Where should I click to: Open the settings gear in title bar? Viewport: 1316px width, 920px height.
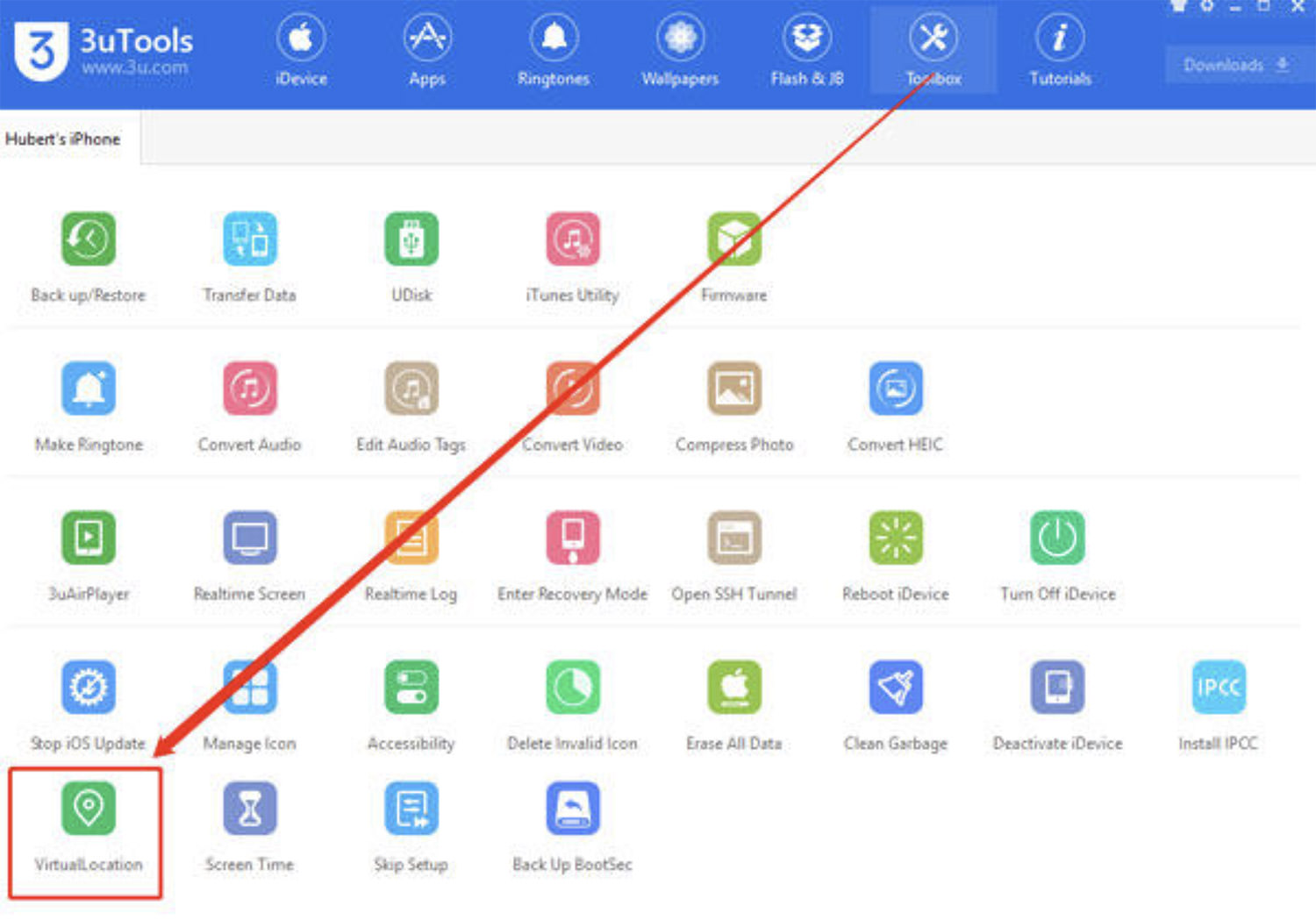pos(1207,6)
